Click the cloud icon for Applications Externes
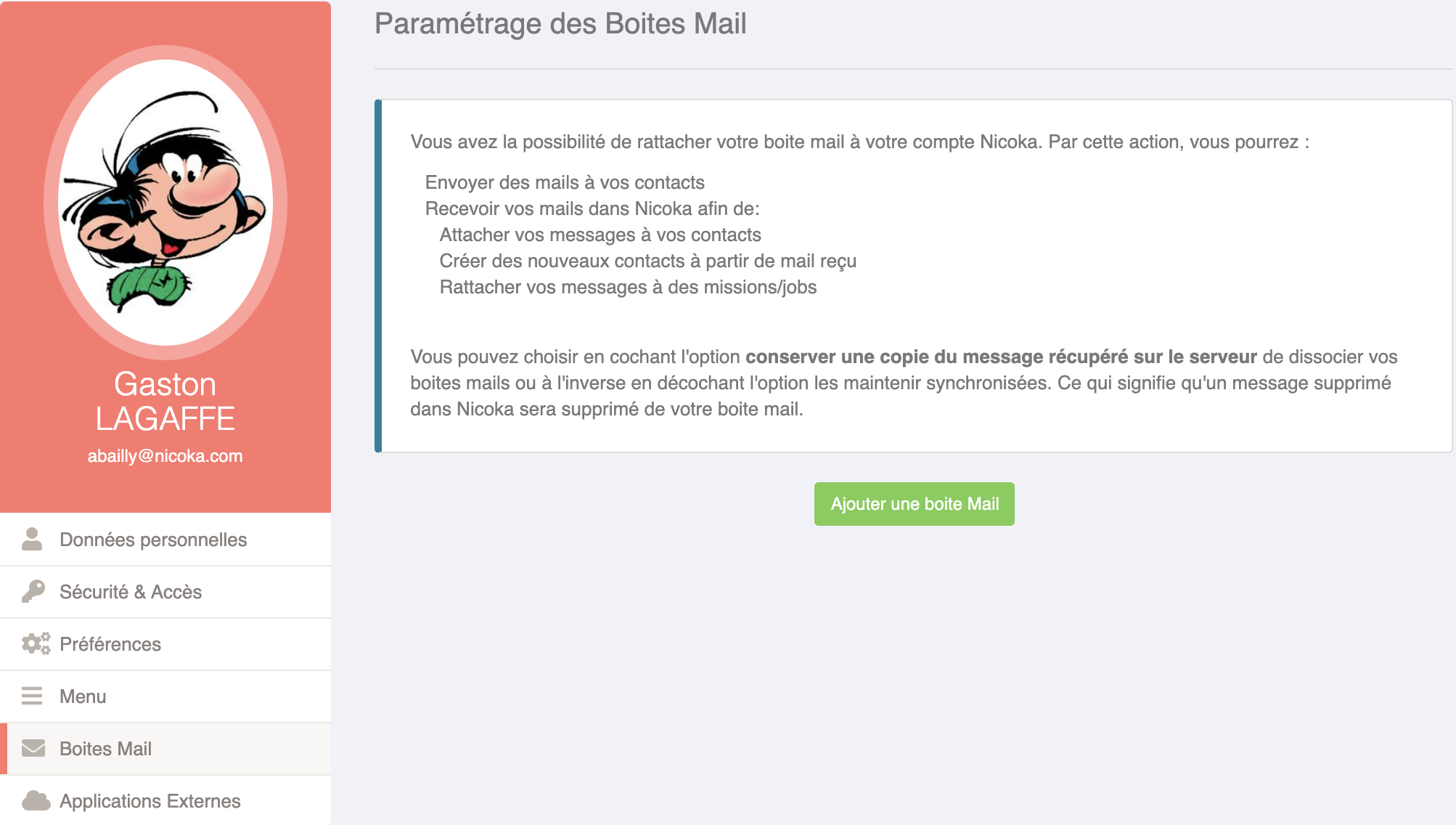The width and height of the screenshot is (1456, 825). pyautogui.click(x=36, y=800)
